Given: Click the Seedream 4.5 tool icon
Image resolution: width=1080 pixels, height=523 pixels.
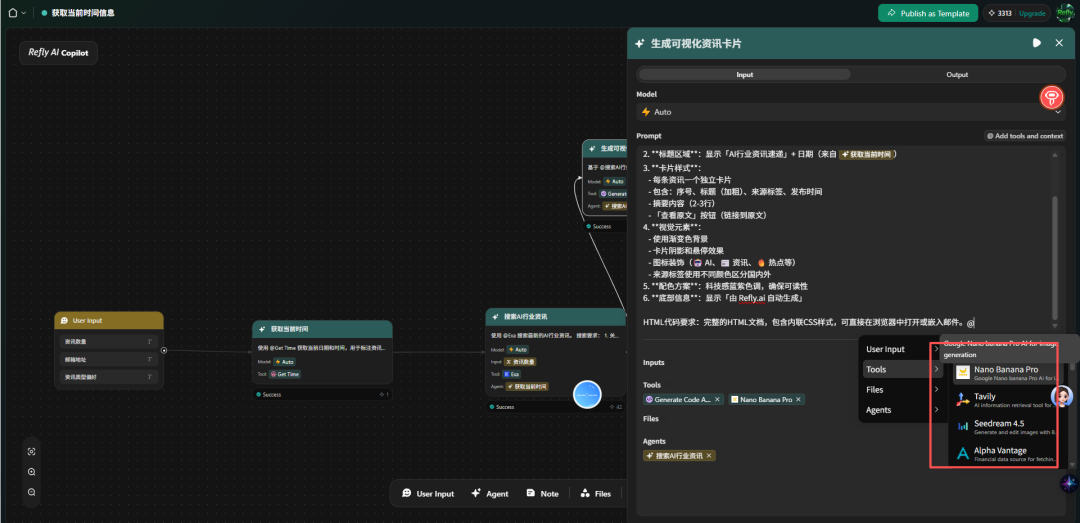Looking at the screenshot, I should tap(963, 427).
